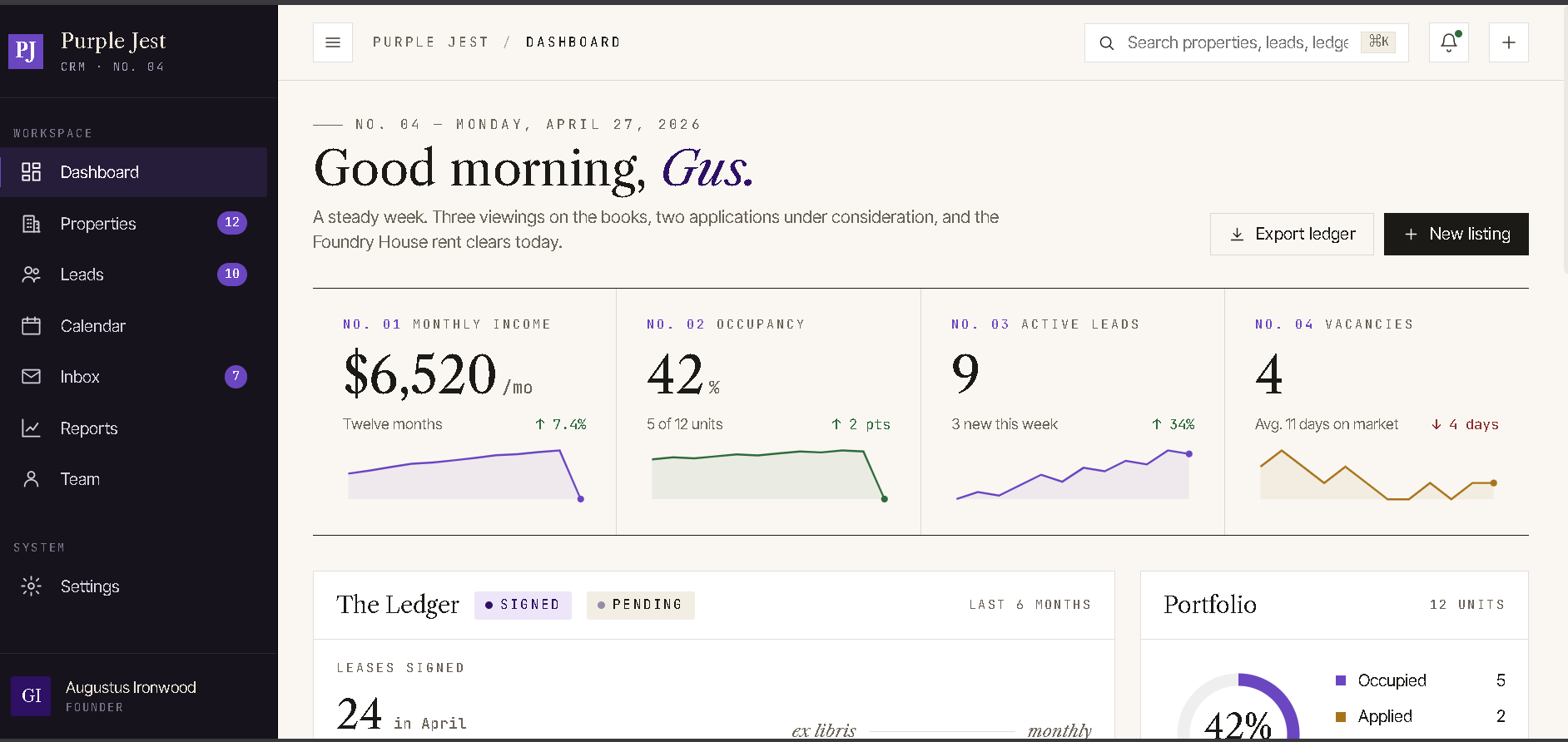The image size is (1568, 742).
Task: Open Reports section
Action: coord(134,428)
